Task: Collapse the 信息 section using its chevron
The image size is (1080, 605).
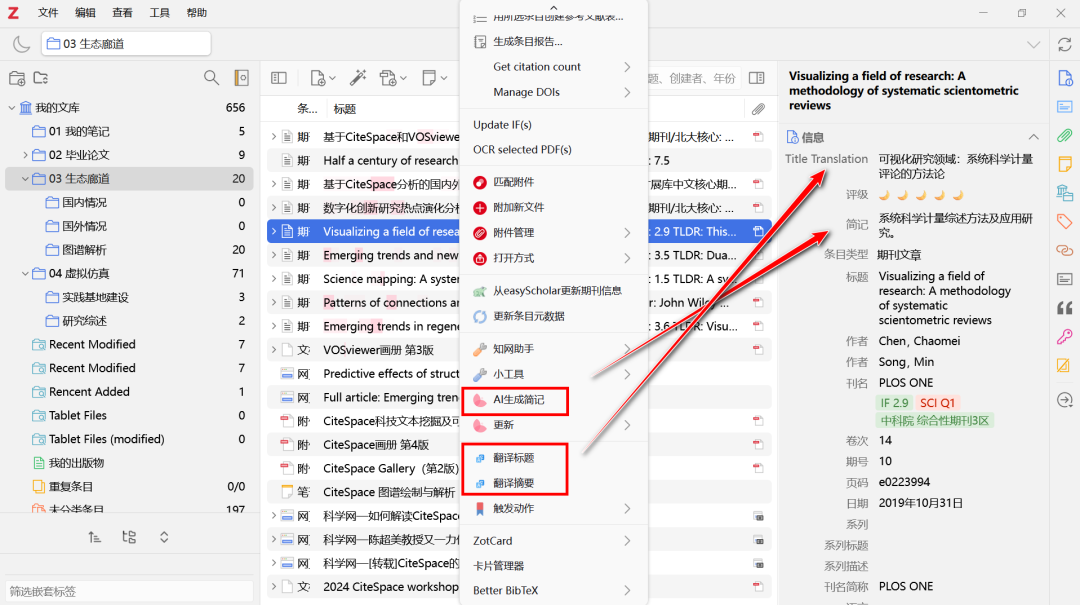Action: click(x=1034, y=137)
